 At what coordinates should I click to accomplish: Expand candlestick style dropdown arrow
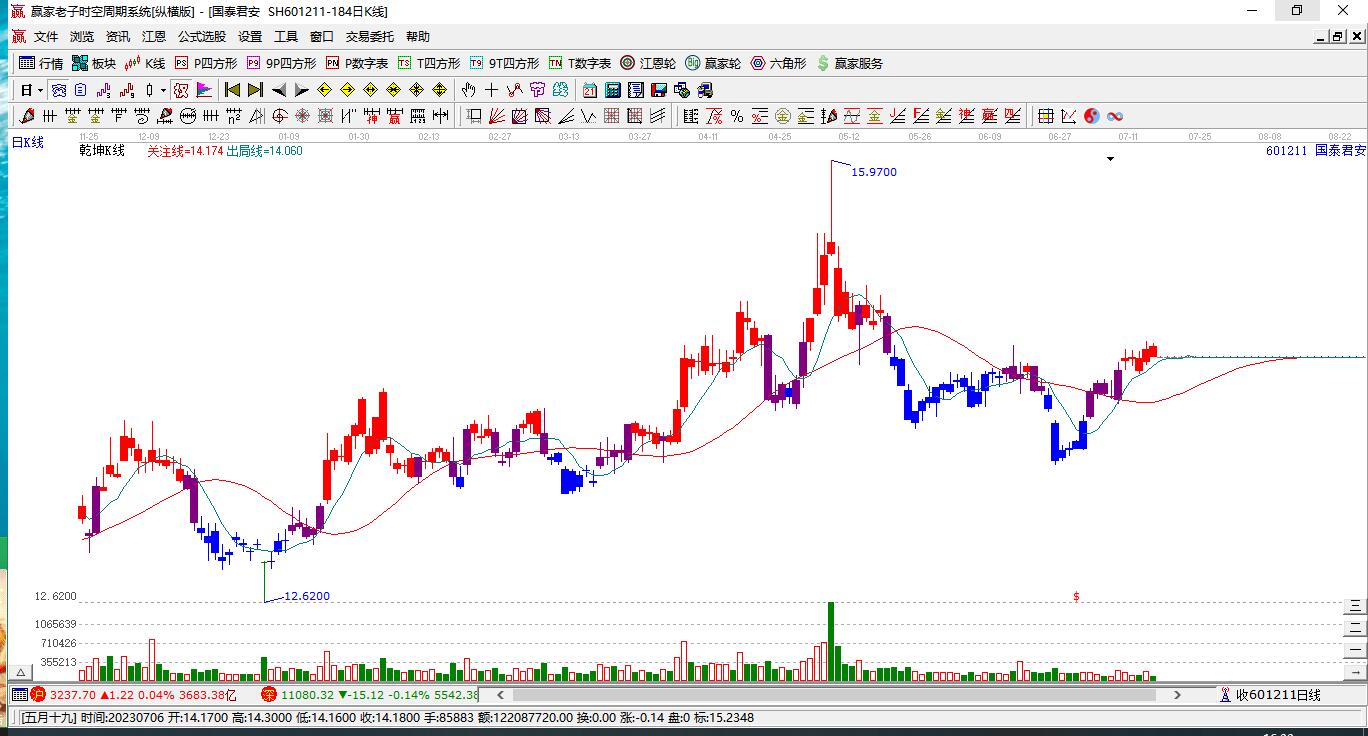tap(163, 91)
